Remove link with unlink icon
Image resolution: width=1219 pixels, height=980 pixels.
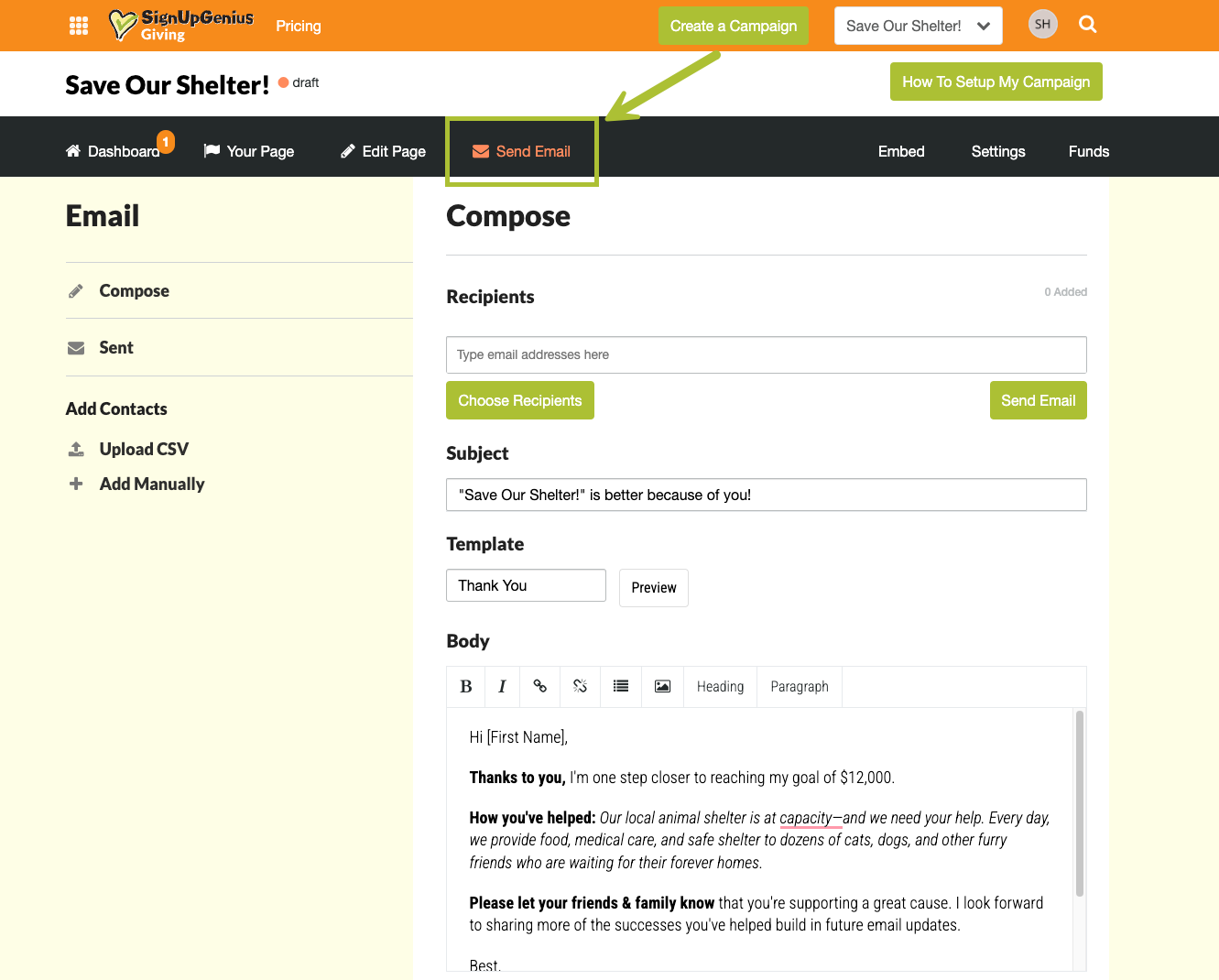click(x=580, y=687)
